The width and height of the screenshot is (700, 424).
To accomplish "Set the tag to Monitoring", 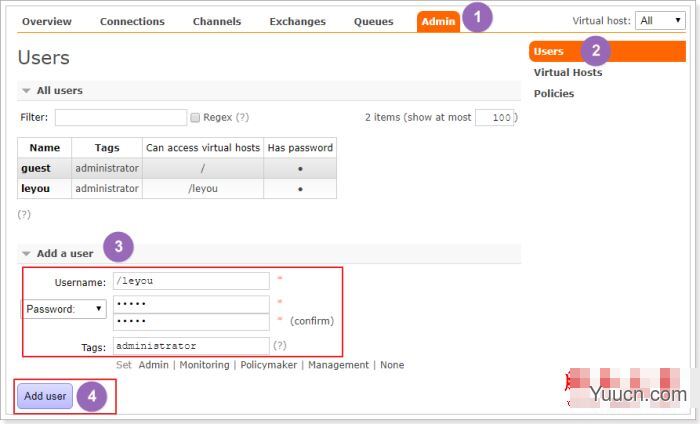I will (x=204, y=365).
